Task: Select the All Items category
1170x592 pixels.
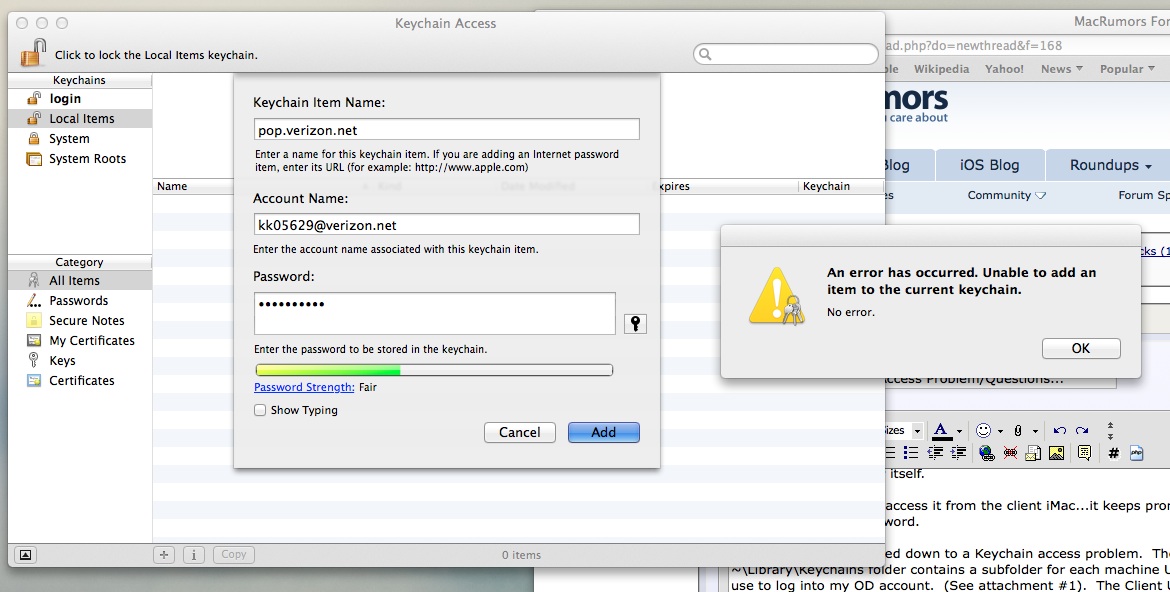Action: click(x=80, y=281)
